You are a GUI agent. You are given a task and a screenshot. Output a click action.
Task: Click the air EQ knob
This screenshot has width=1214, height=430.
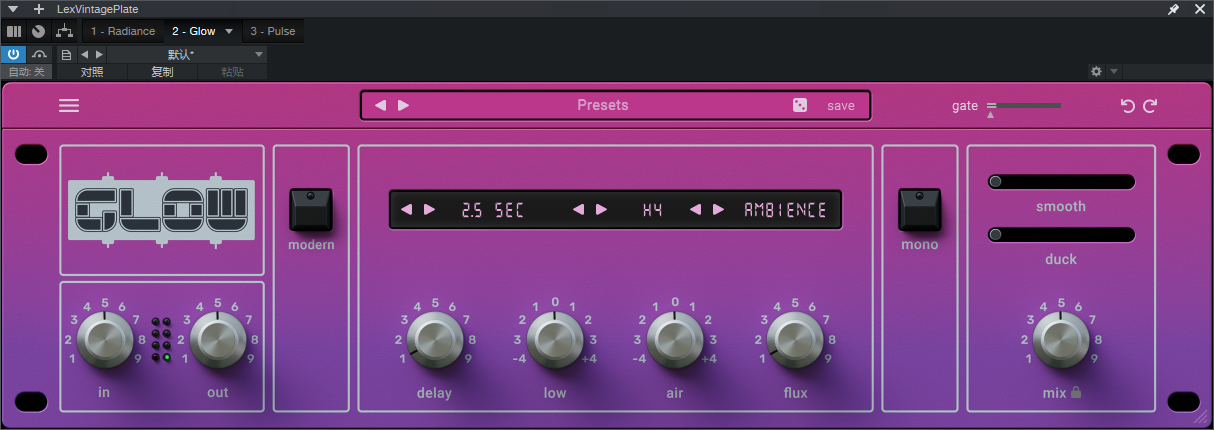(675, 339)
